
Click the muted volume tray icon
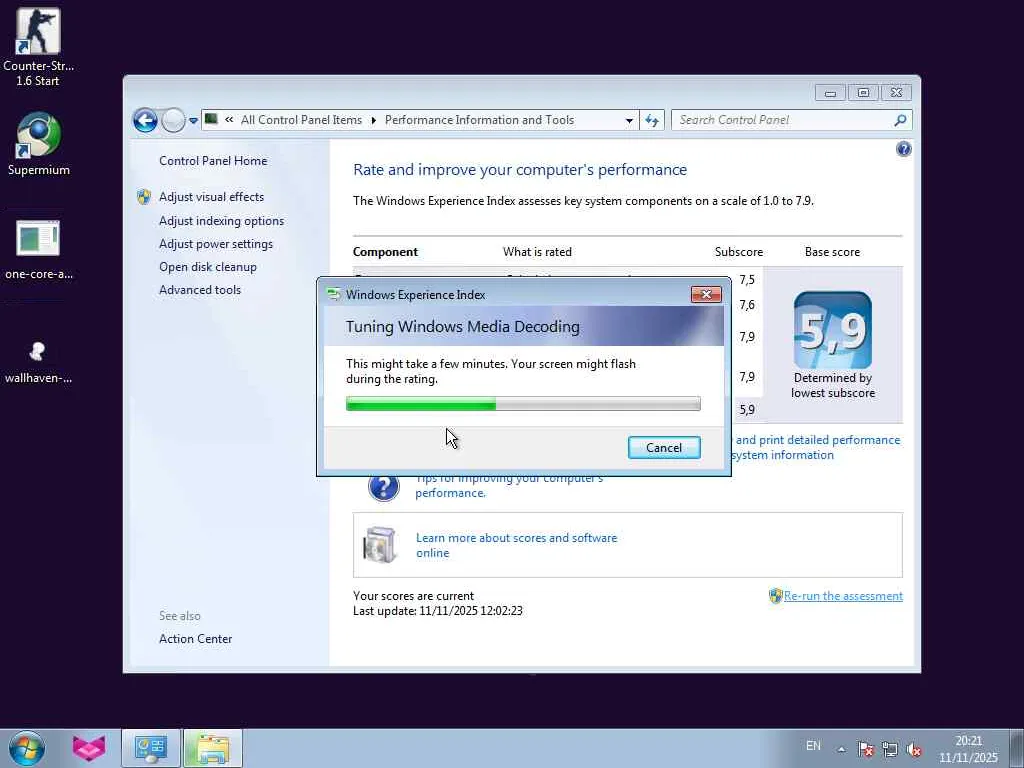point(914,749)
